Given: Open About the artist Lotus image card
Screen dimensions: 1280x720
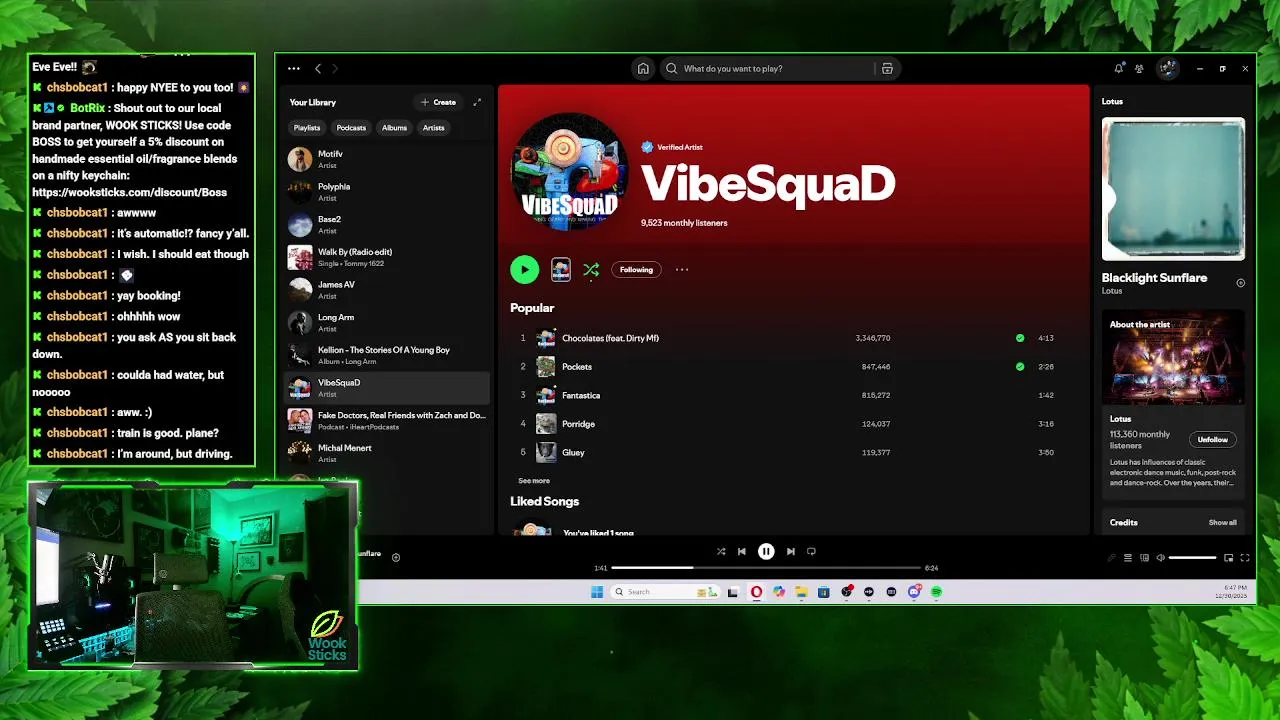Looking at the screenshot, I should coord(1173,357).
